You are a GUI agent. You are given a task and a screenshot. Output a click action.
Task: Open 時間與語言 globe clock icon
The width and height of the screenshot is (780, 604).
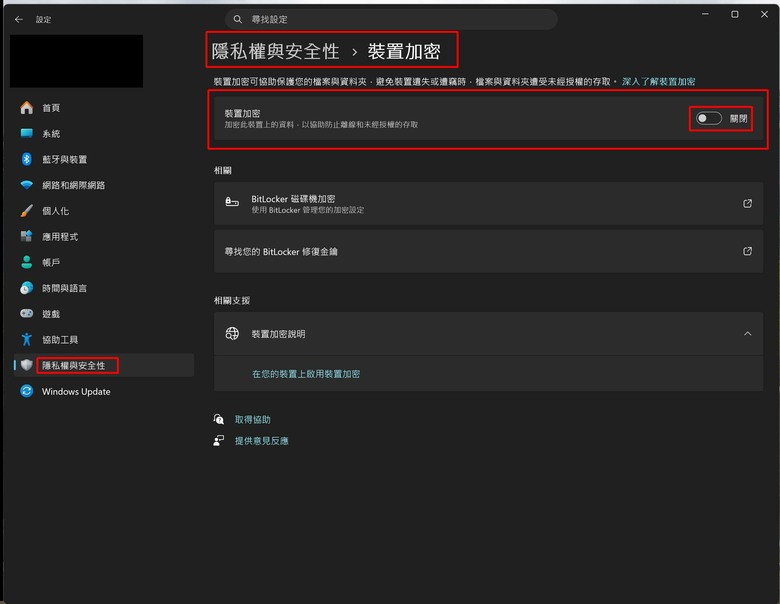27,288
